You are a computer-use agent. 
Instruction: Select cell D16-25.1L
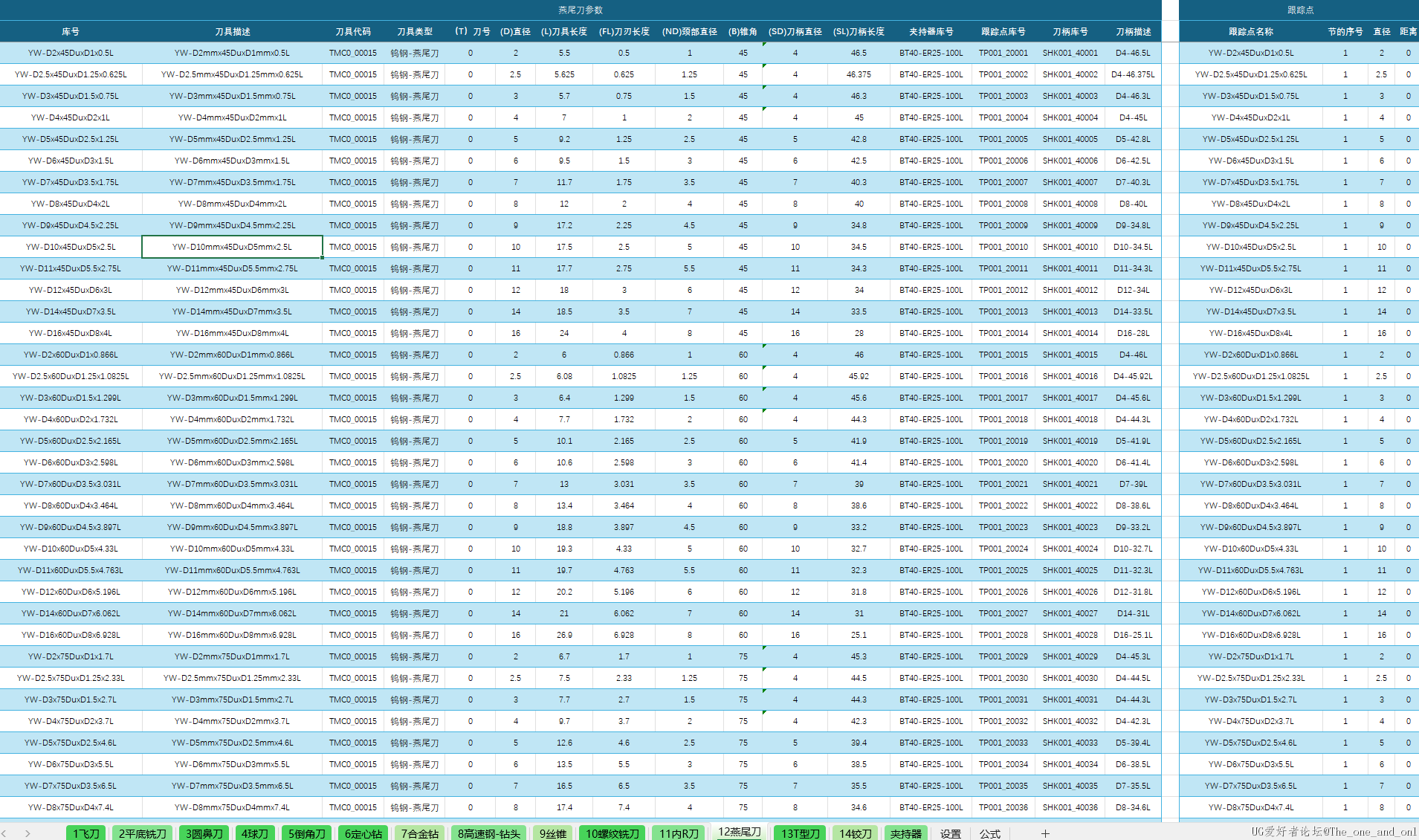(1134, 635)
